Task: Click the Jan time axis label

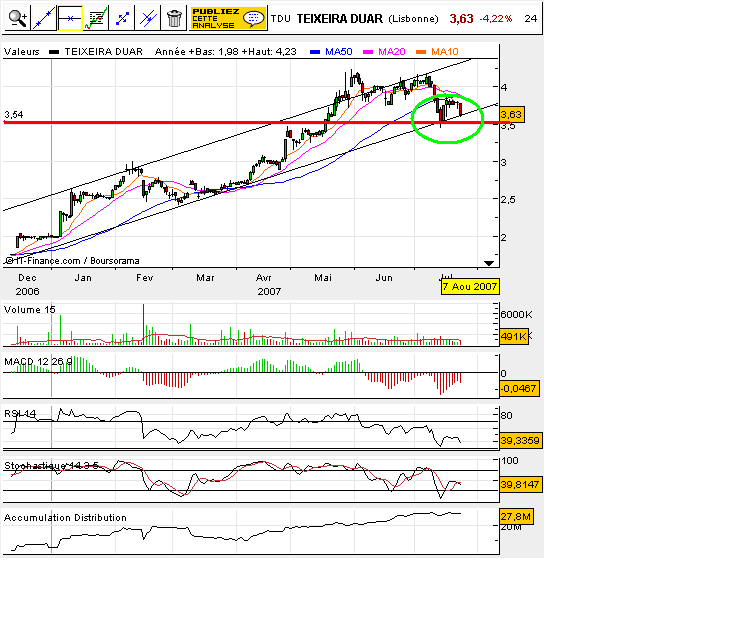Action: click(83, 278)
